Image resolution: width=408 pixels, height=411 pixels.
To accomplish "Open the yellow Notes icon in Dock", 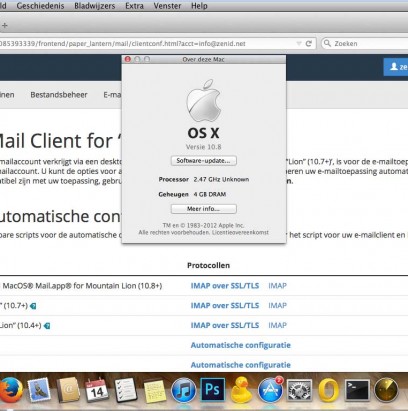I will click(x=154, y=391).
